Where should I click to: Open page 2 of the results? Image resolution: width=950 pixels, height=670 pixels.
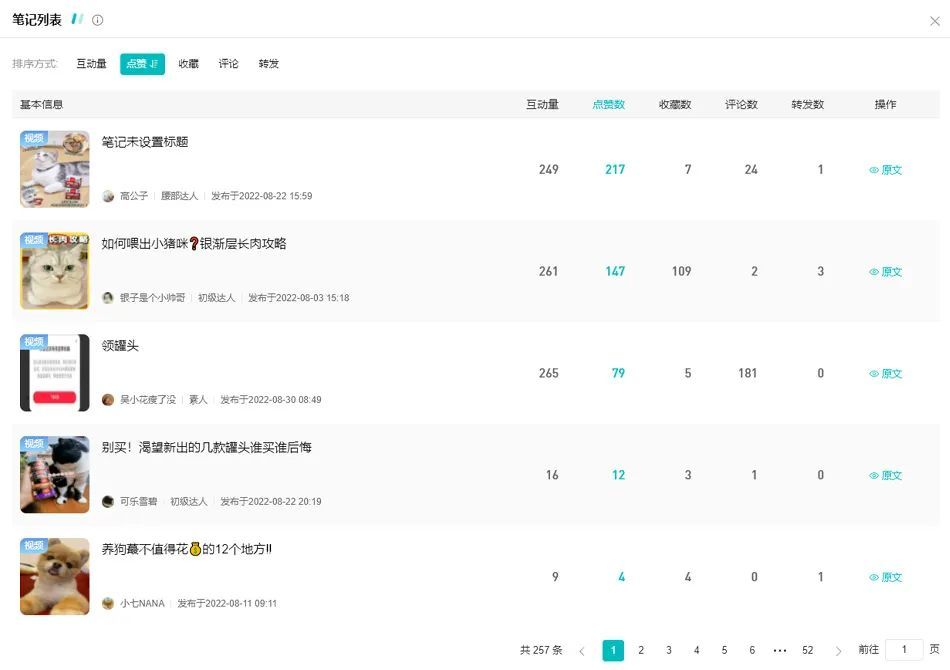[x=641, y=650]
